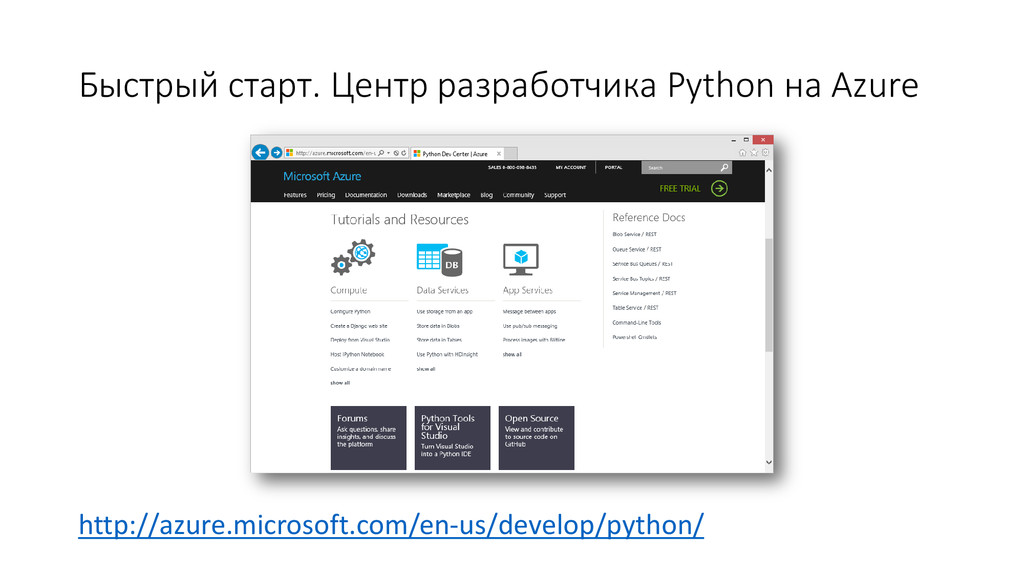This screenshot has width=1024, height=576.
Task: Click the scrollbar down arrow
Action: pos(769,462)
